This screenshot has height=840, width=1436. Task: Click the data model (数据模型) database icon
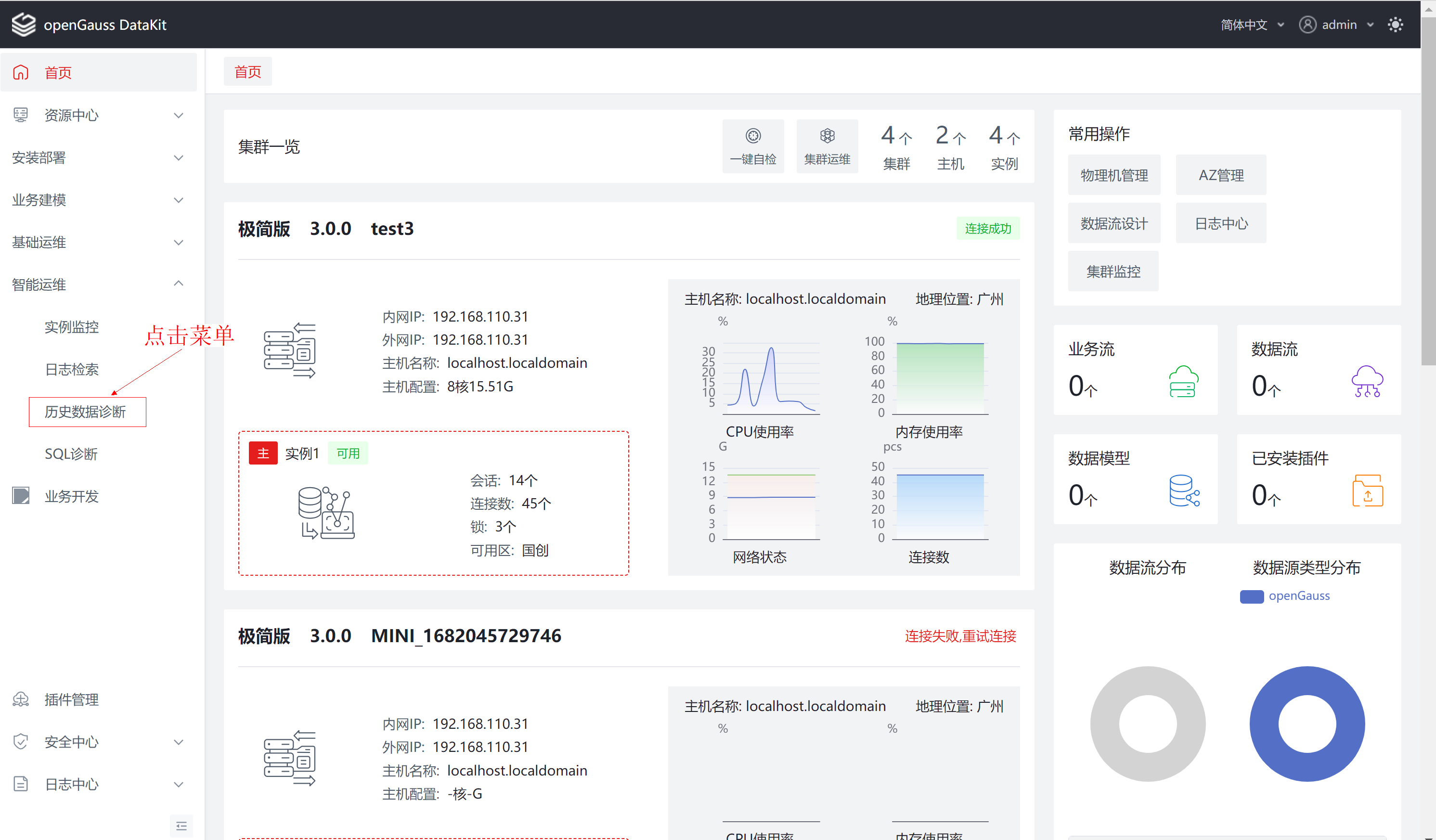coord(1184,490)
